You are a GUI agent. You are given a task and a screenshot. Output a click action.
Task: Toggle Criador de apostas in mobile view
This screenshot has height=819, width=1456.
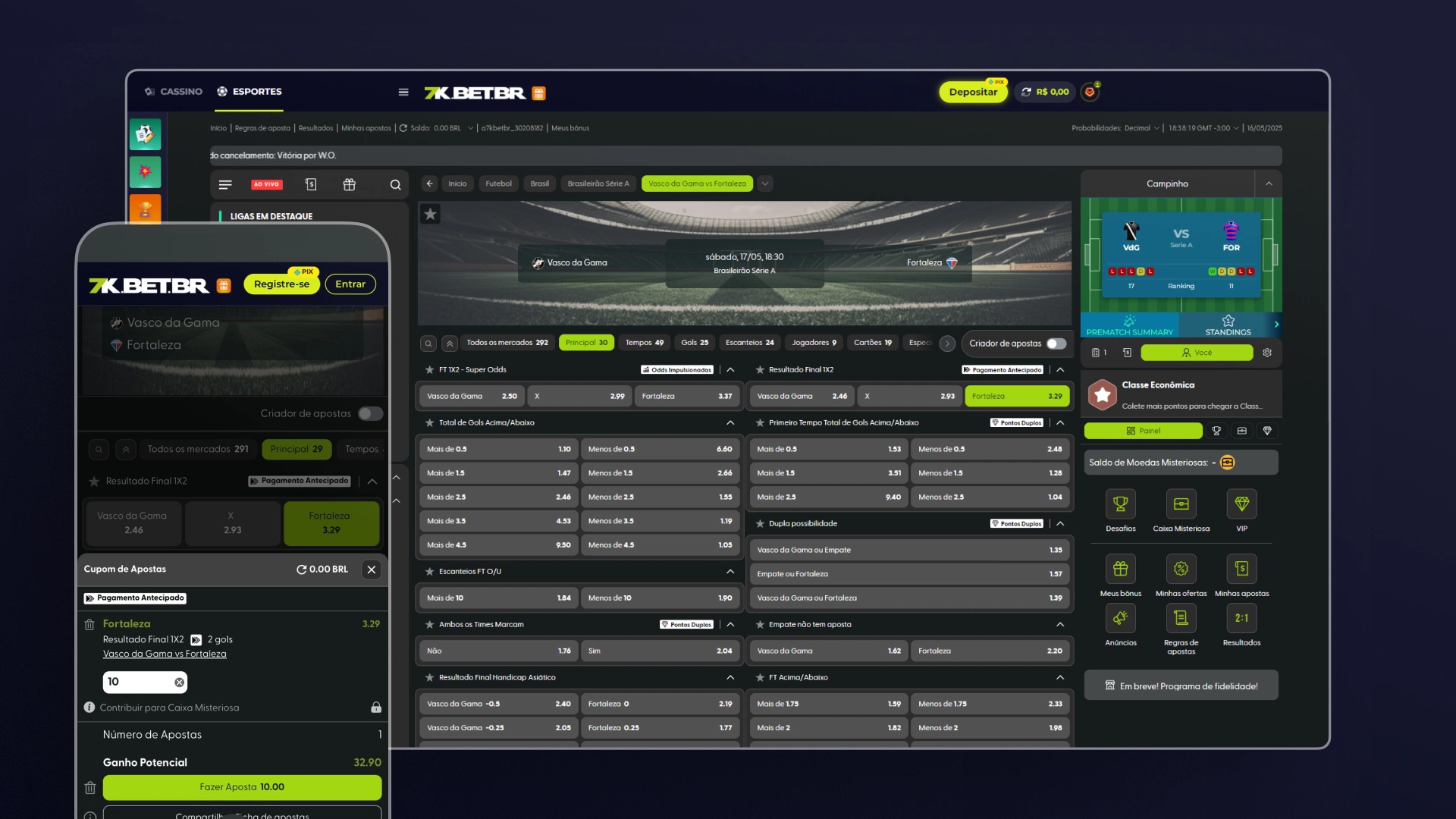click(370, 413)
